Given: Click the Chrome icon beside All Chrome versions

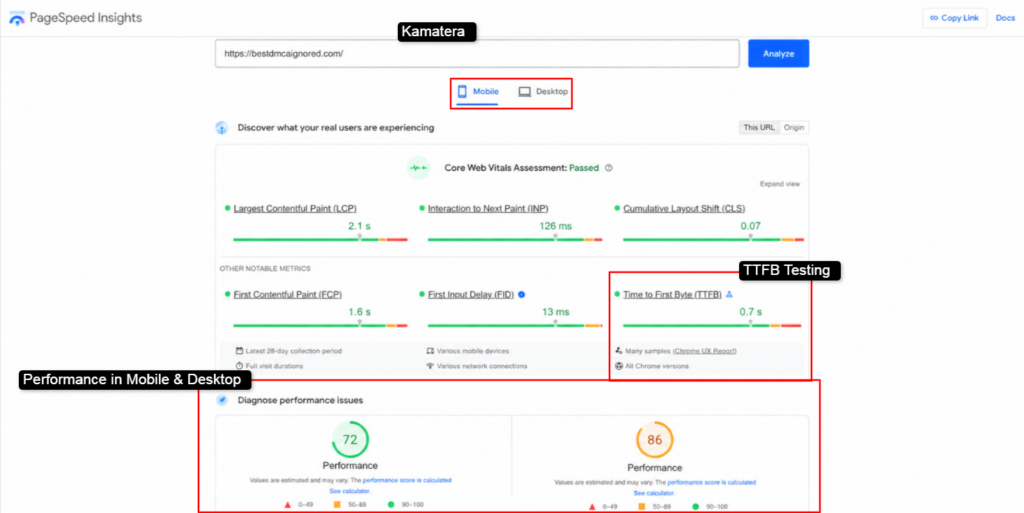Looking at the screenshot, I should point(618,366).
